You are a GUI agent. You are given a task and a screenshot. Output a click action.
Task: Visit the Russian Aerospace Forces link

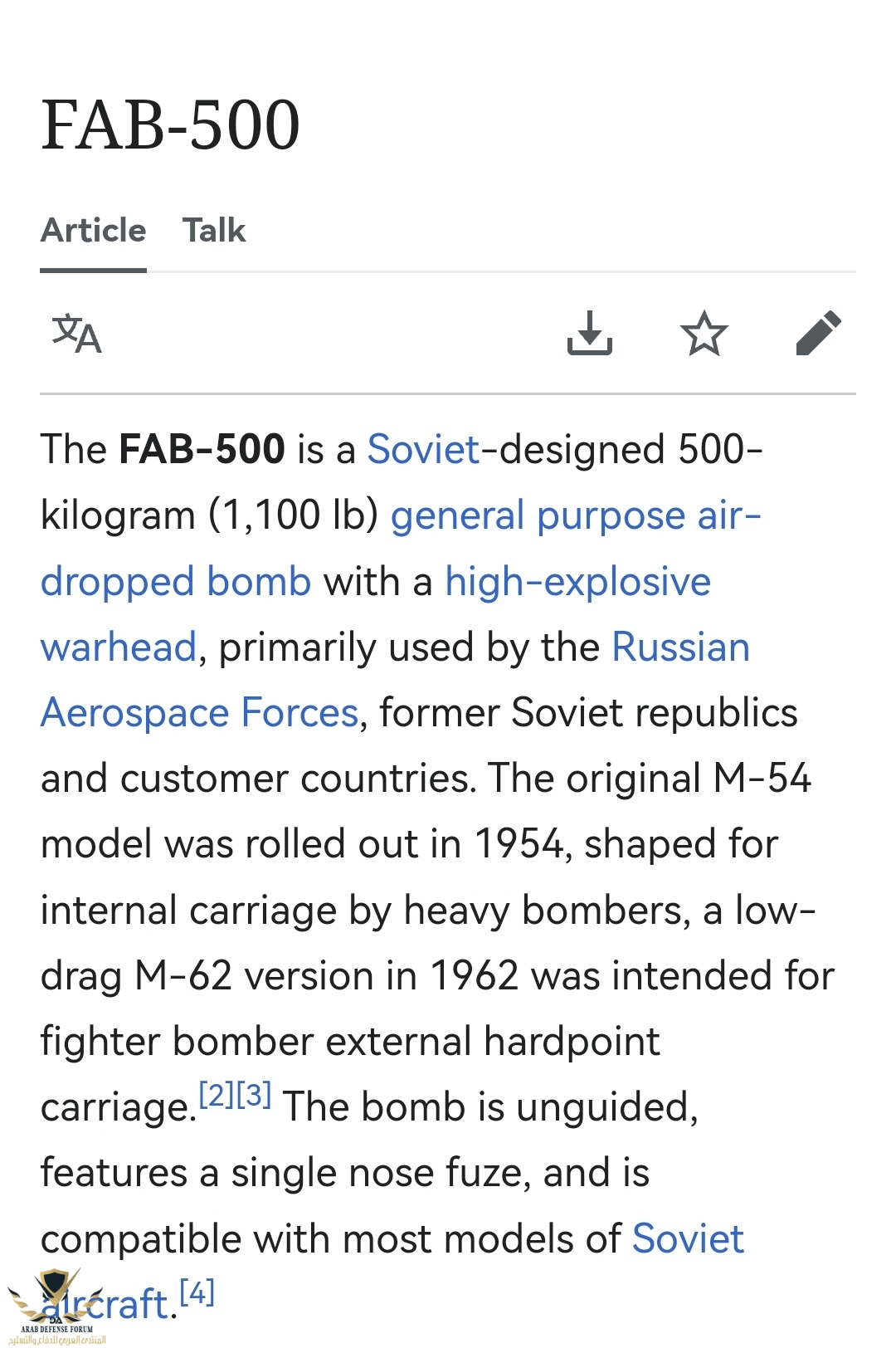680,647
